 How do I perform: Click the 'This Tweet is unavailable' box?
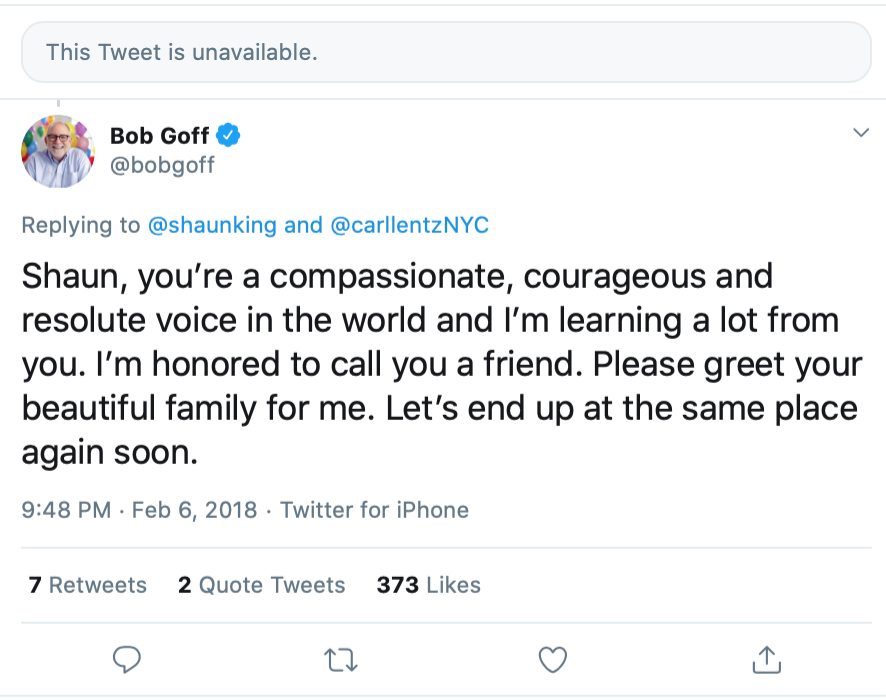coord(445,52)
